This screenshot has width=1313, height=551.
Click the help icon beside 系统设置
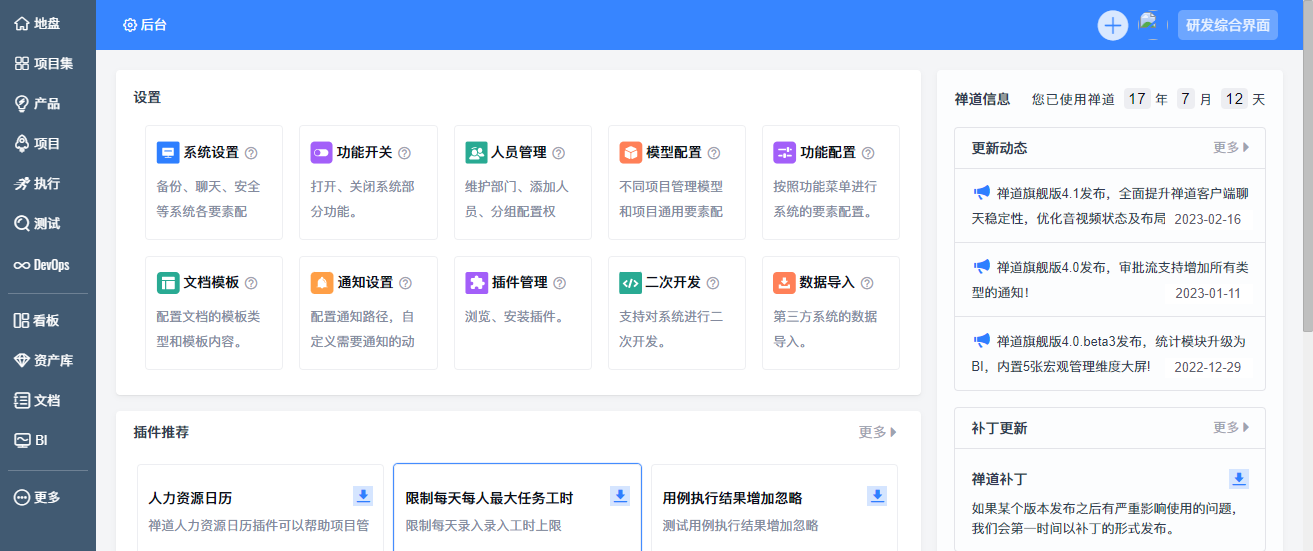251,153
